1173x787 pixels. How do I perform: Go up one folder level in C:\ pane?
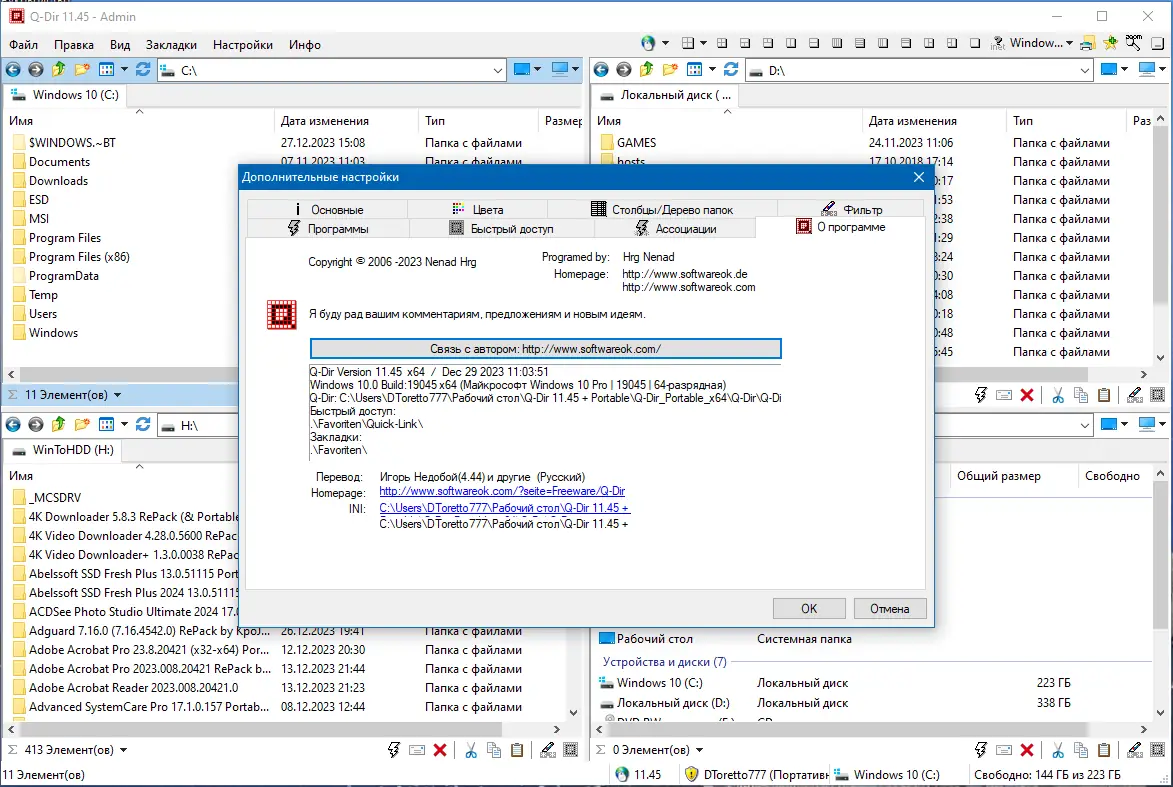(x=58, y=70)
